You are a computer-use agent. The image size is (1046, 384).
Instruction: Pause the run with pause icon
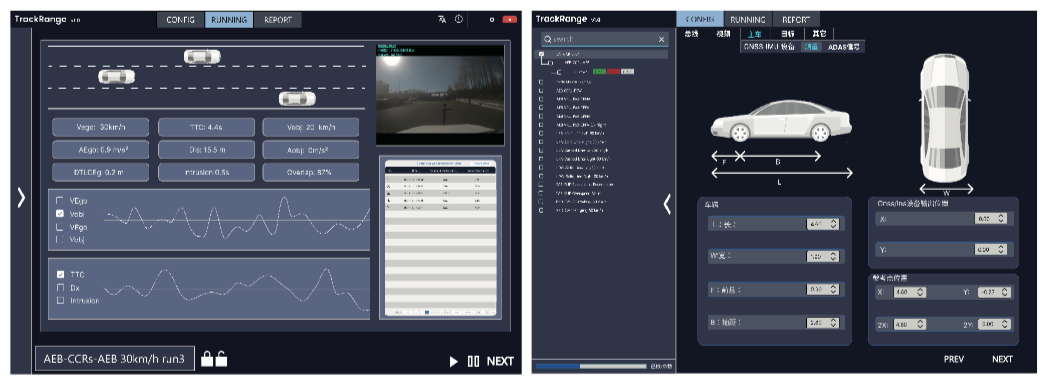pyautogui.click(x=474, y=361)
